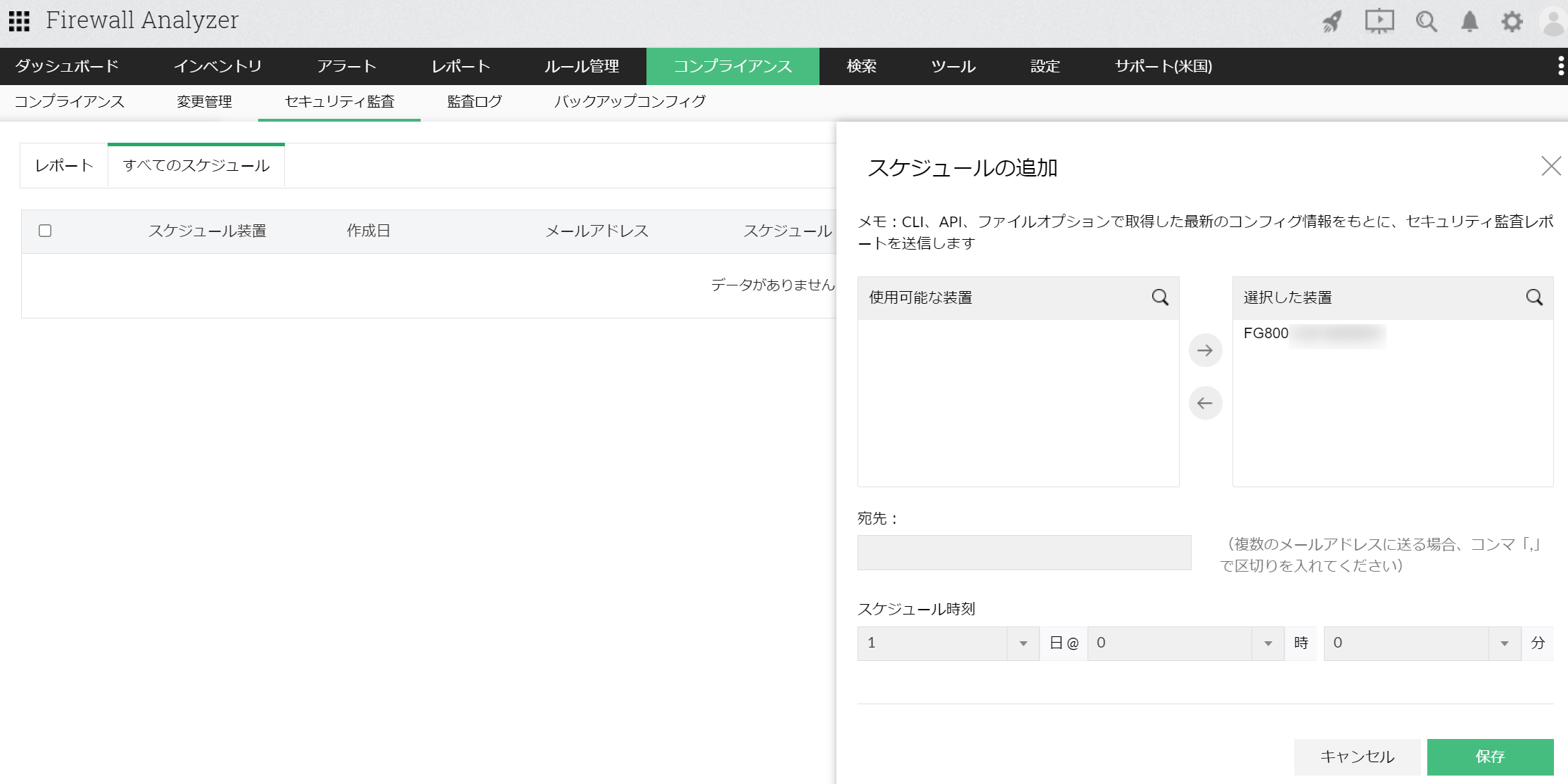Click the header search magnifier icon
1568x784 pixels.
(1426, 21)
